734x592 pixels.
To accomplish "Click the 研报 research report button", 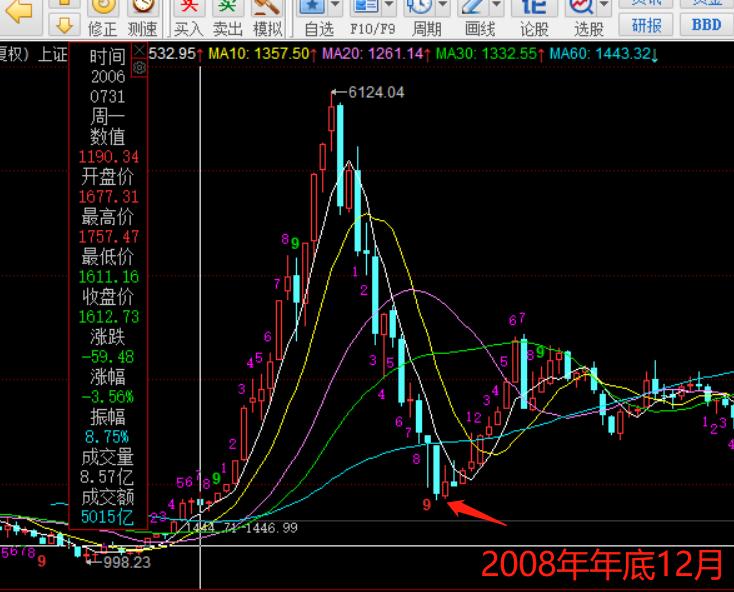I will tap(646, 25).
